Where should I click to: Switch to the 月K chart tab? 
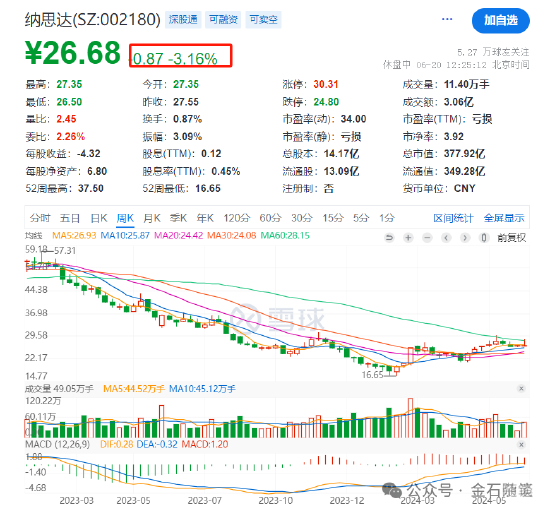pyautogui.click(x=152, y=218)
